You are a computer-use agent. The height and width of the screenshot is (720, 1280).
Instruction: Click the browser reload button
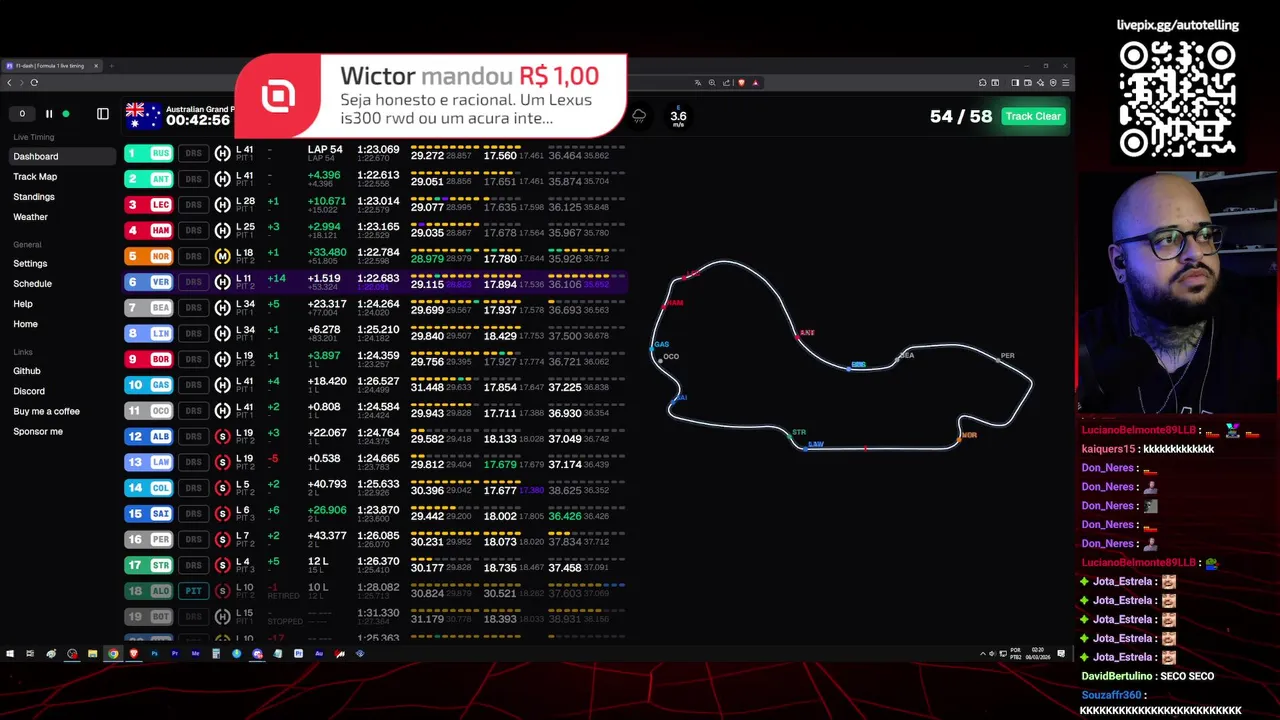34,82
